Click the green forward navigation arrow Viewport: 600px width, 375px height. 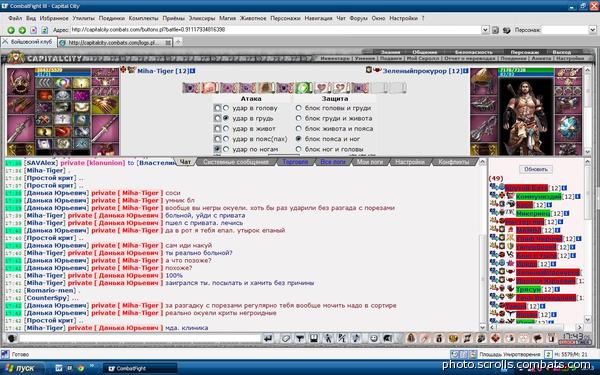[22, 30]
